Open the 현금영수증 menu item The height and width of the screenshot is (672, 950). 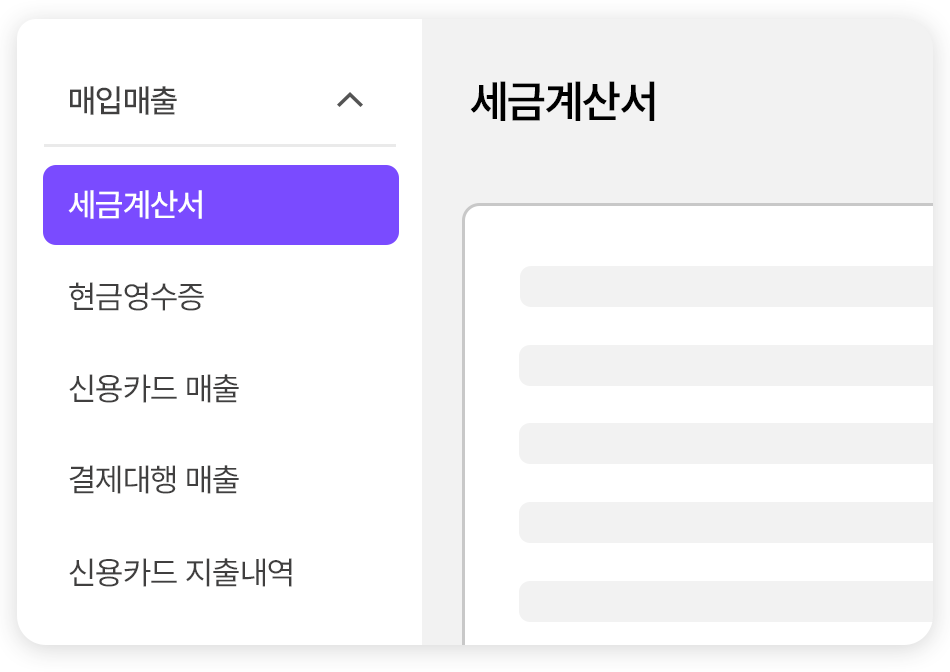(x=136, y=297)
